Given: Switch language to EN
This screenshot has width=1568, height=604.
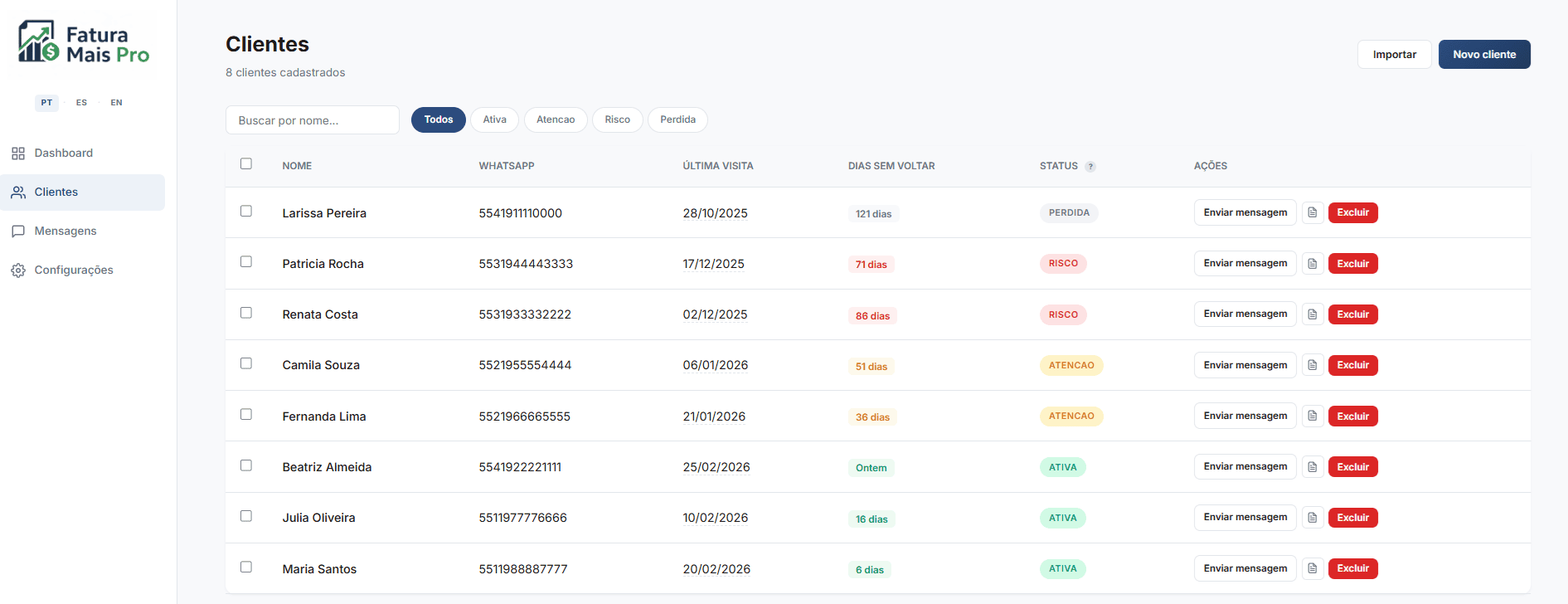Looking at the screenshot, I should pos(116,103).
